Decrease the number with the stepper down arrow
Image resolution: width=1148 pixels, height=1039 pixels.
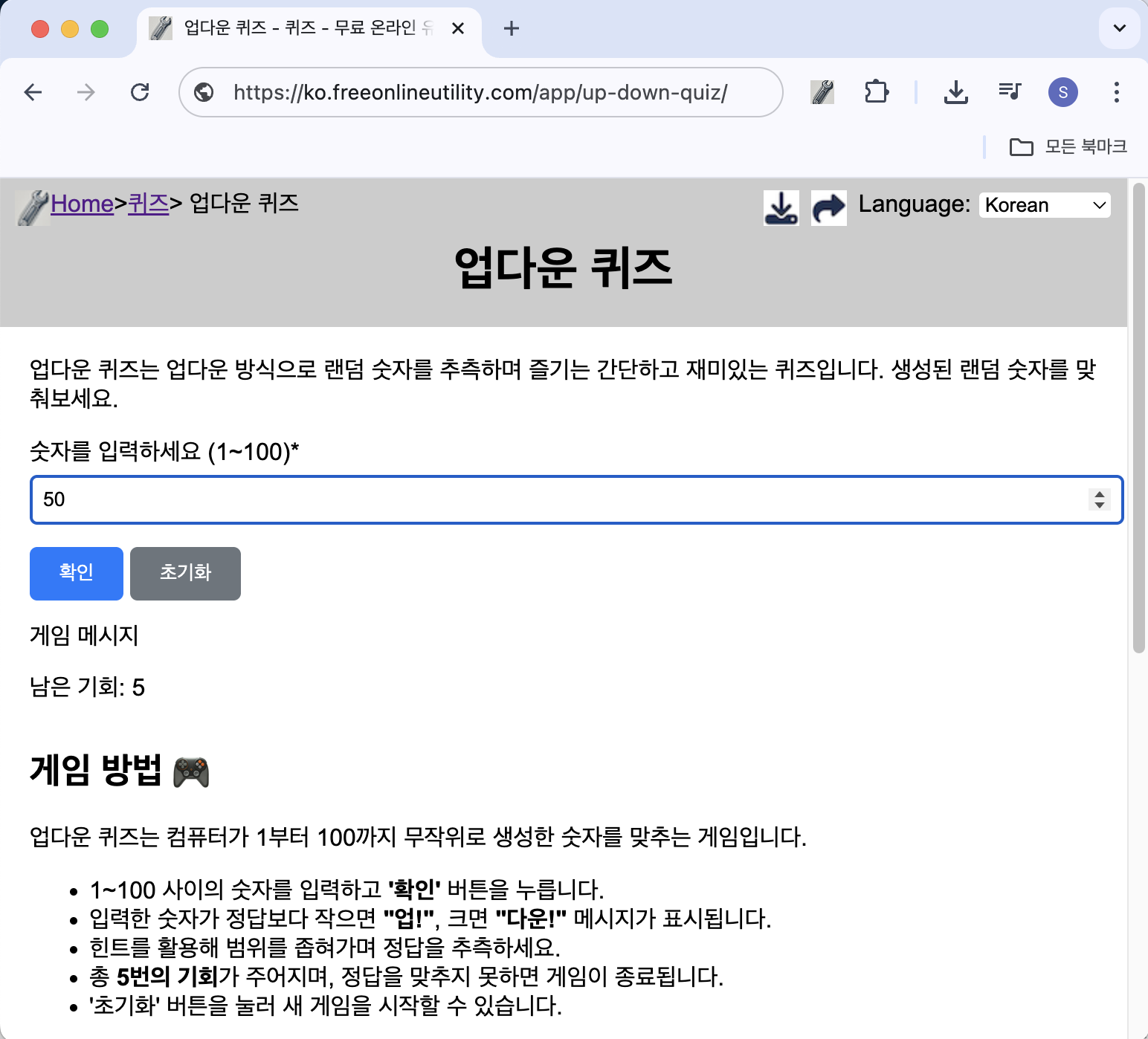1099,505
